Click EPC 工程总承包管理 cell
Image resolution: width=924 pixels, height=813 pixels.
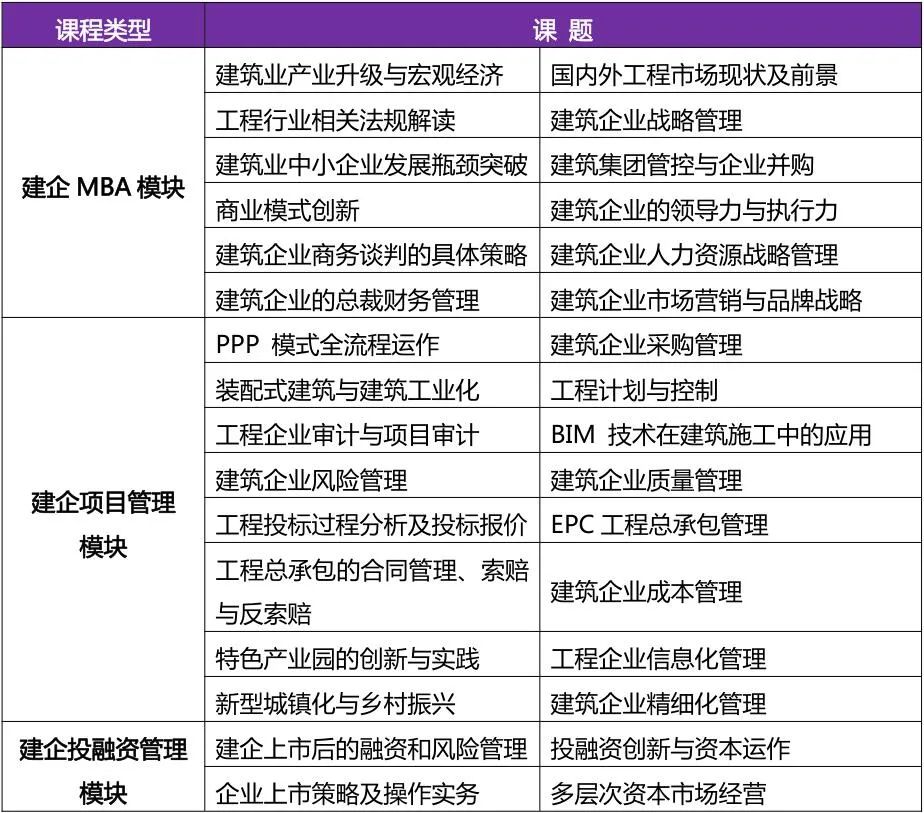click(x=731, y=520)
